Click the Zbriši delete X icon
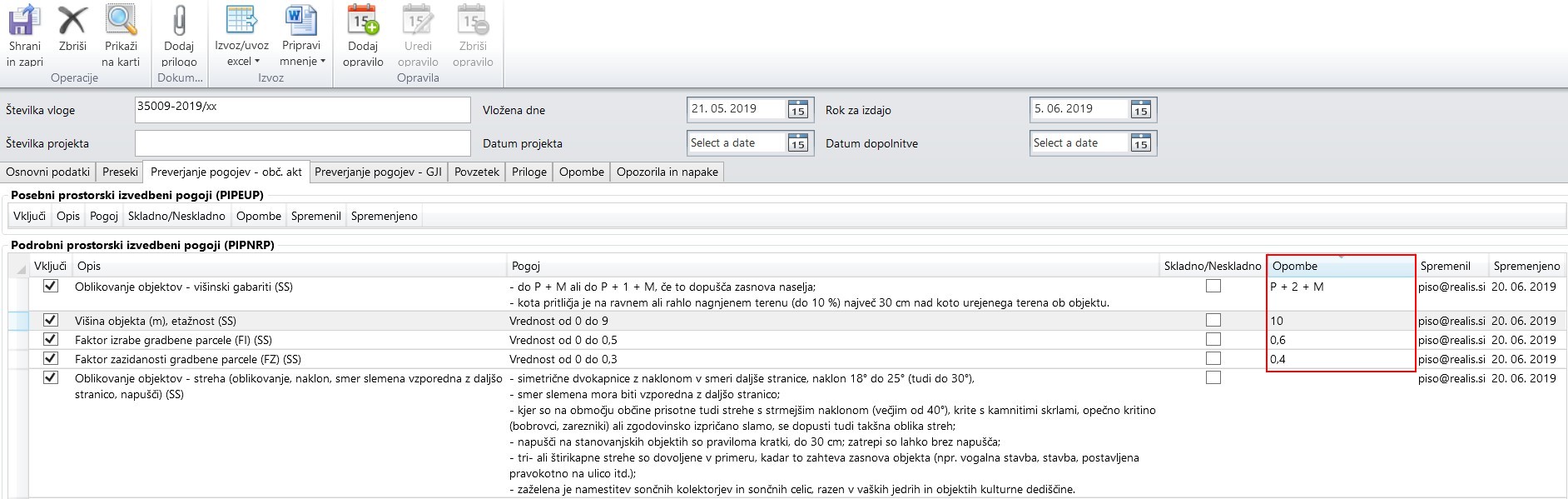Screen dimensions: 1568x499 [x=72, y=21]
